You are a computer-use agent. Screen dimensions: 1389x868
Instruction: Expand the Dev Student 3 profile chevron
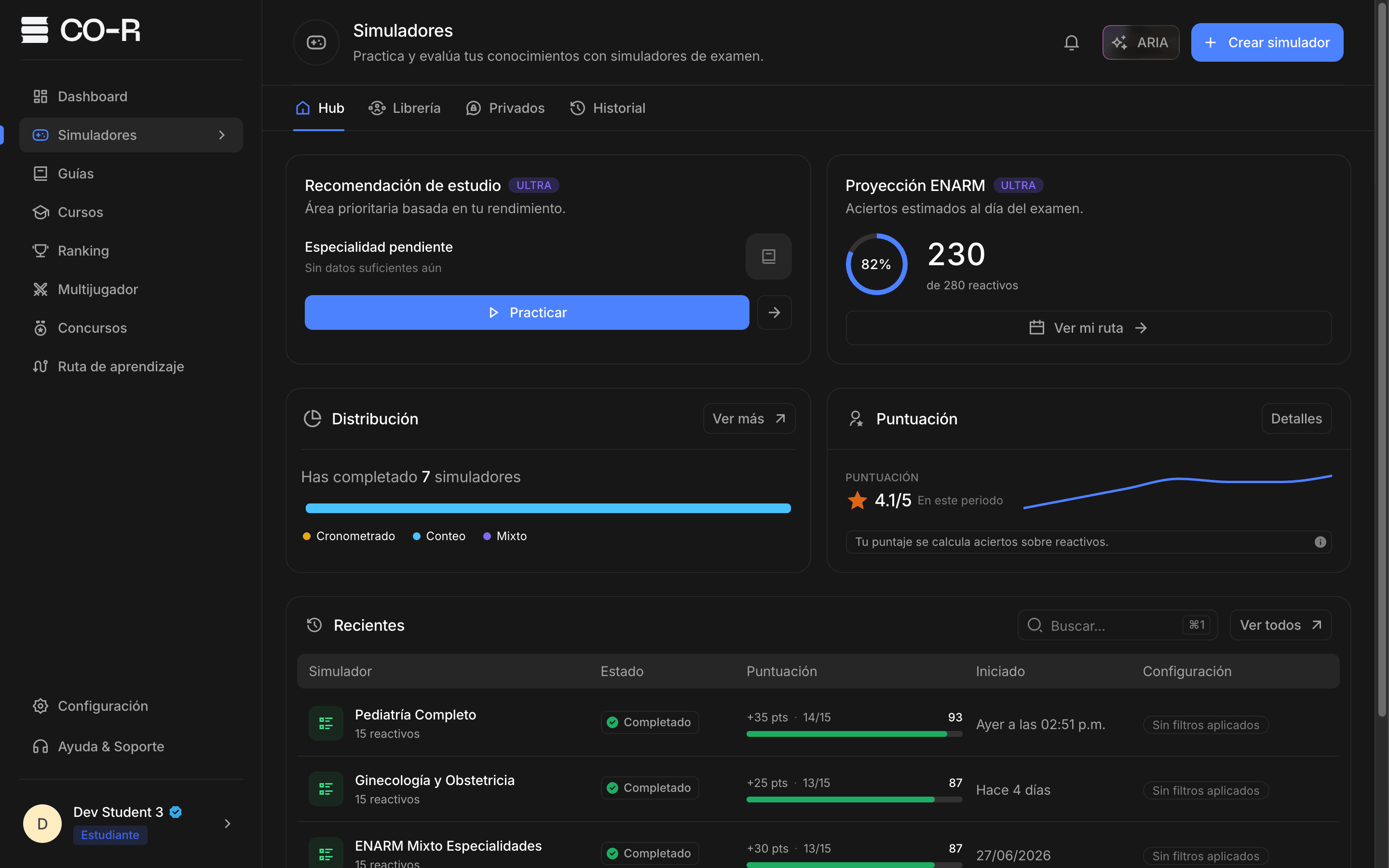click(x=227, y=824)
